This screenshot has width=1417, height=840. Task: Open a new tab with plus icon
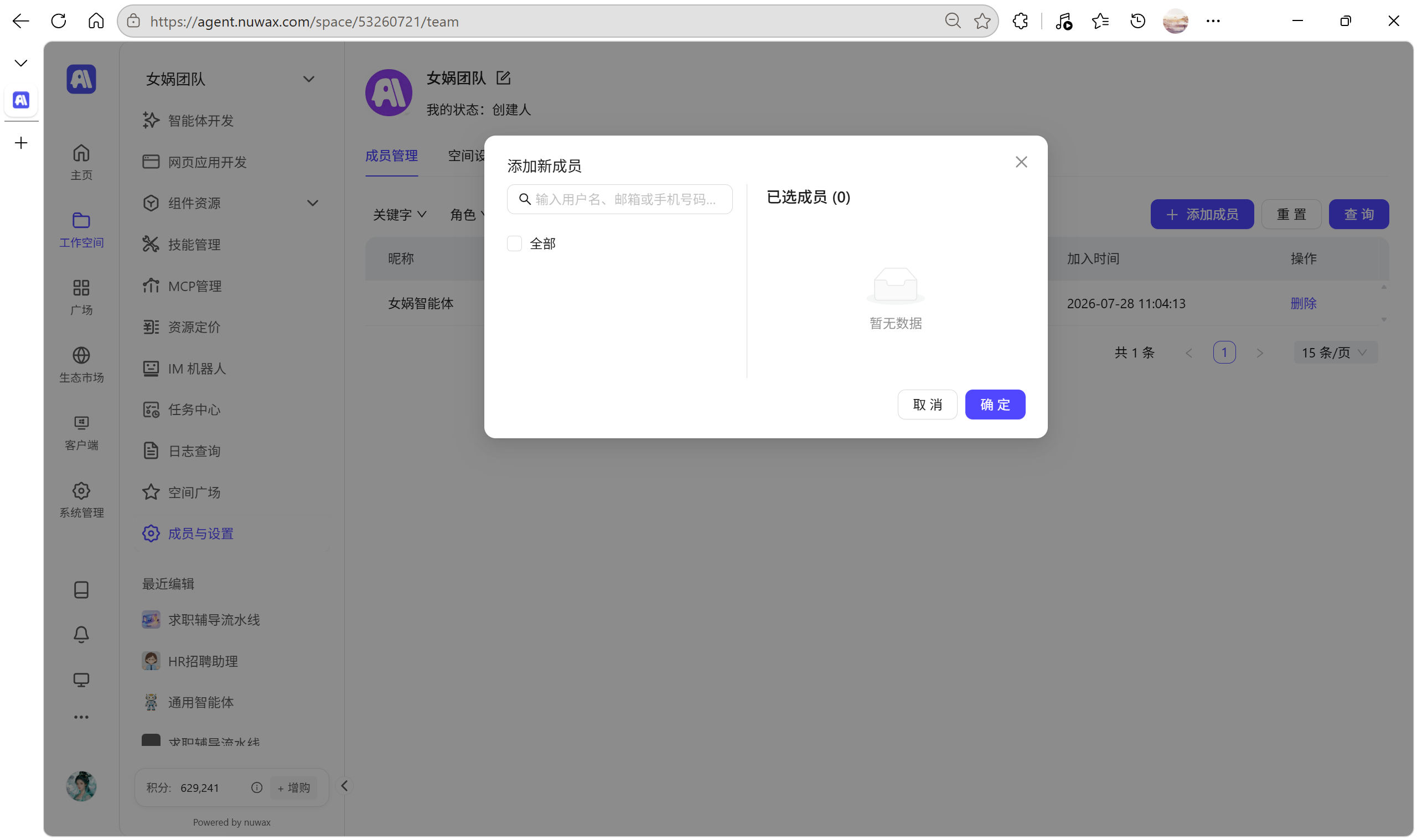tap(21, 143)
